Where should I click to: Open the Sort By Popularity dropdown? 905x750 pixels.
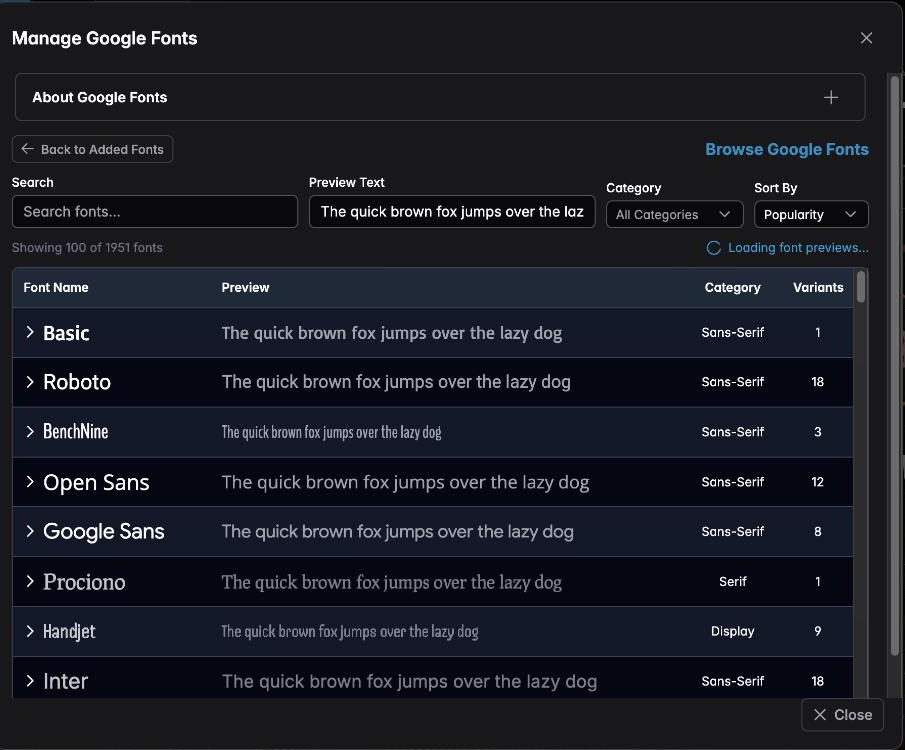[811, 215]
